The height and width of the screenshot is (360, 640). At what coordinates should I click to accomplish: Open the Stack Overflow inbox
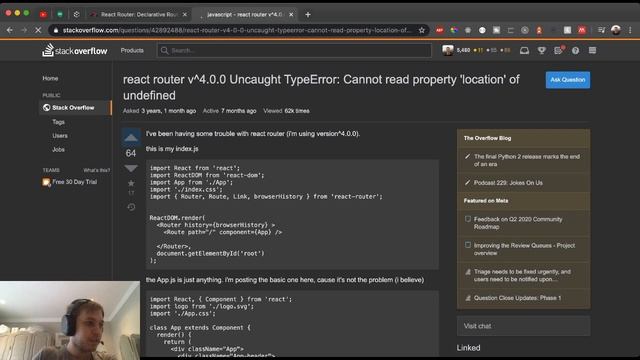[524, 50]
